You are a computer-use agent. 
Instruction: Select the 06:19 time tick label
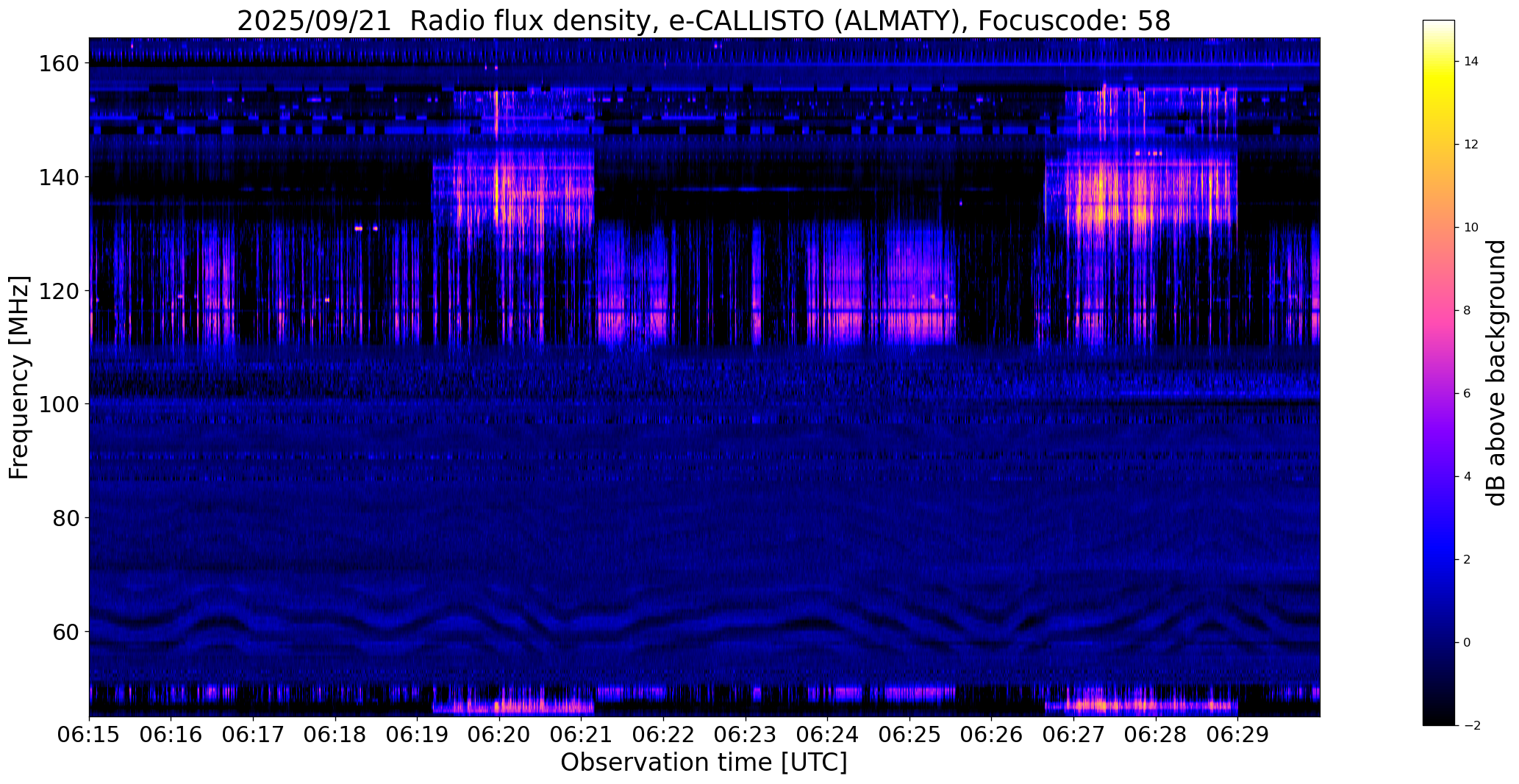tap(418, 734)
